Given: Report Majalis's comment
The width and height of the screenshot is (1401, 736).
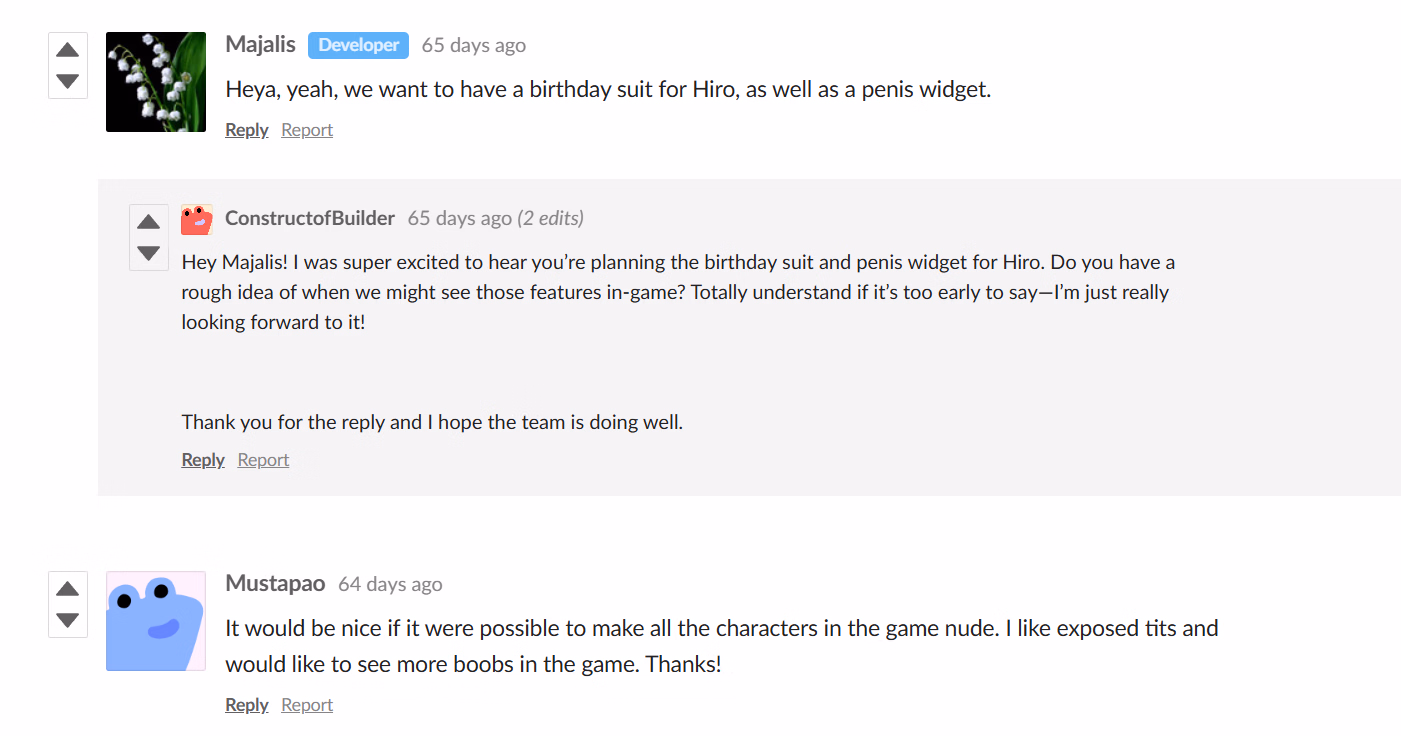Looking at the screenshot, I should 306,130.
